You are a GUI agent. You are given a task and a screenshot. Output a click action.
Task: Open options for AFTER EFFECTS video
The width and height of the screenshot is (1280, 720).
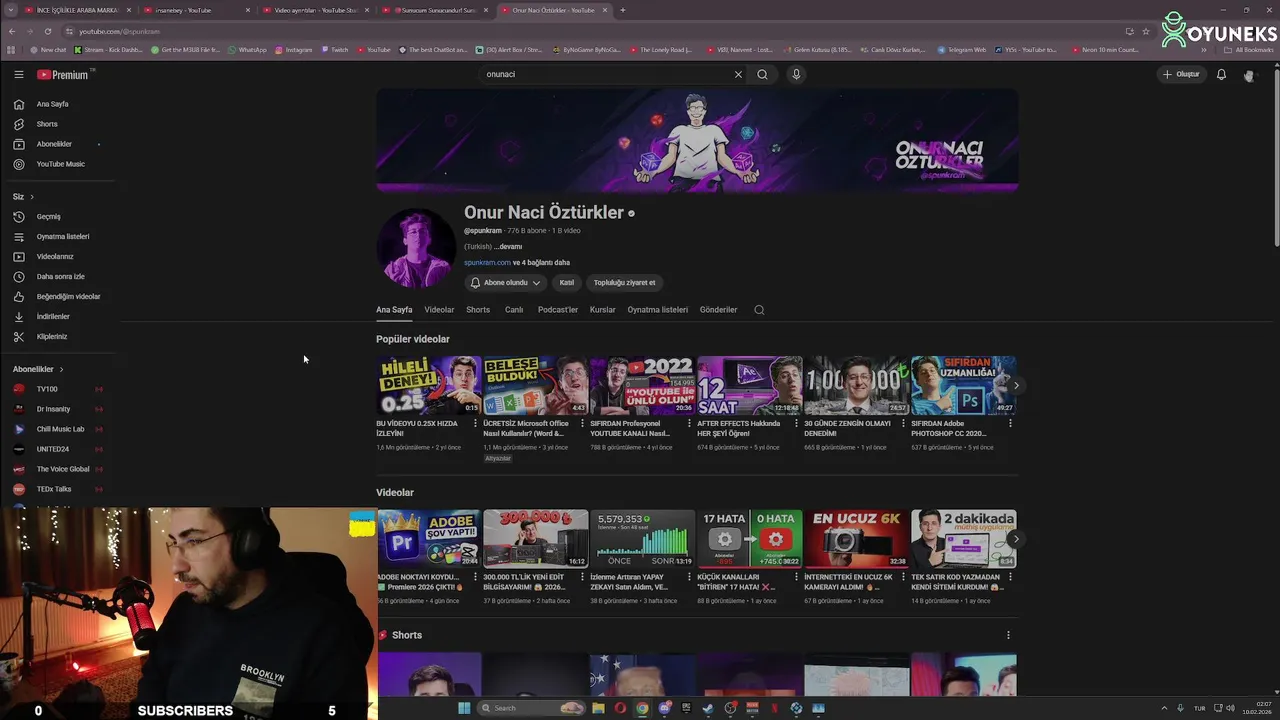(x=796, y=424)
